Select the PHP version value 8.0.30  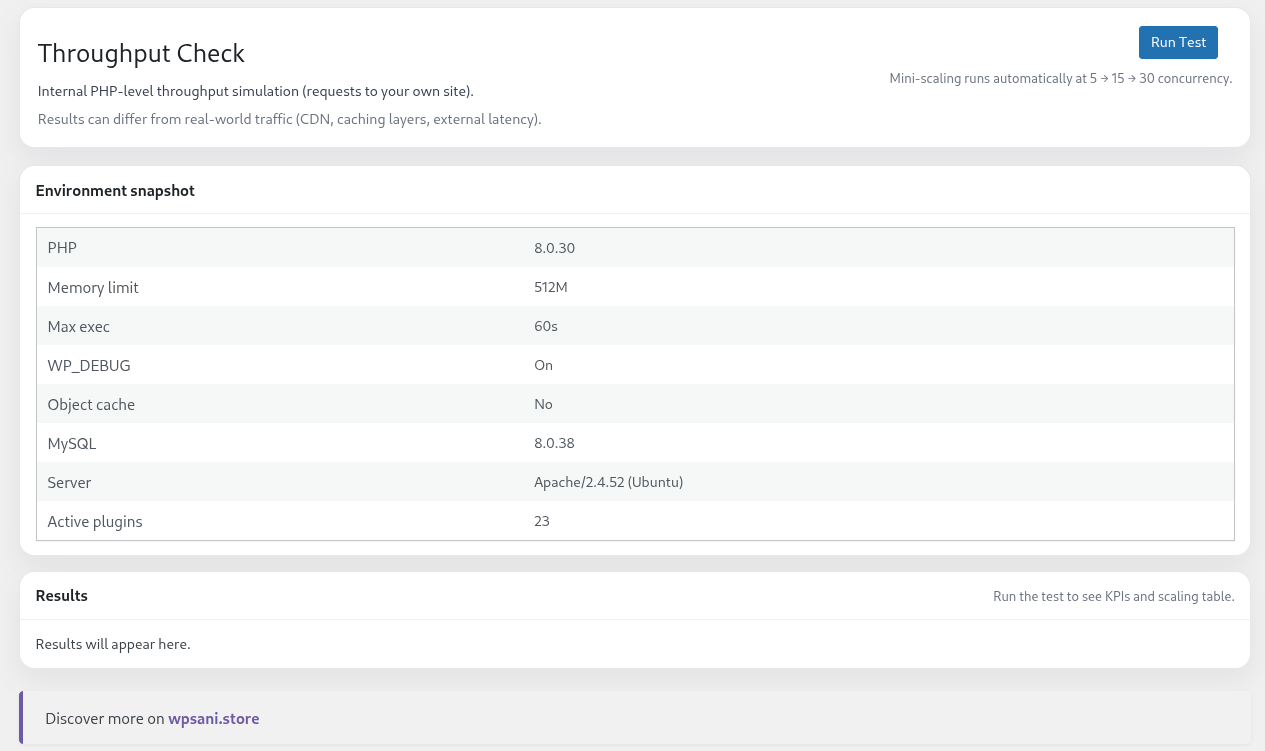click(554, 248)
